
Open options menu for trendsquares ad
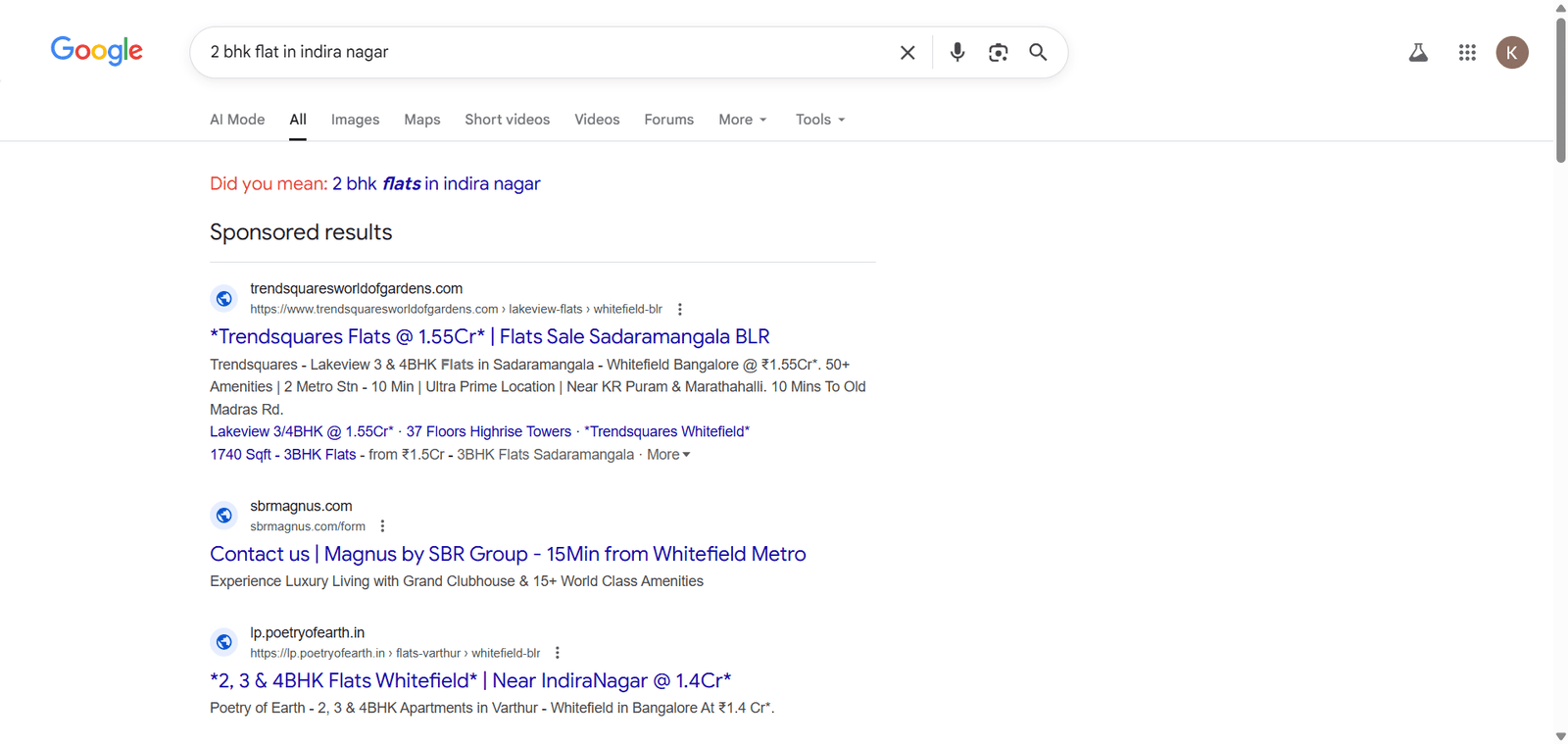coord(680,310)
